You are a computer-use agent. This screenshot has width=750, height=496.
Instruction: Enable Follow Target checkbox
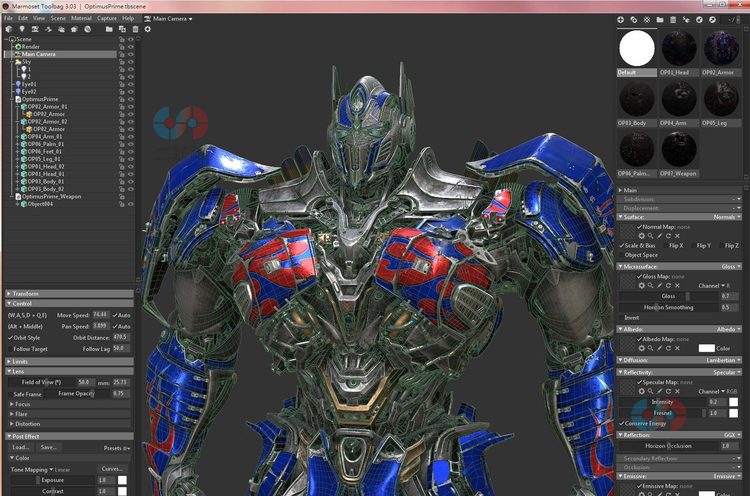[x=10, y=349]
